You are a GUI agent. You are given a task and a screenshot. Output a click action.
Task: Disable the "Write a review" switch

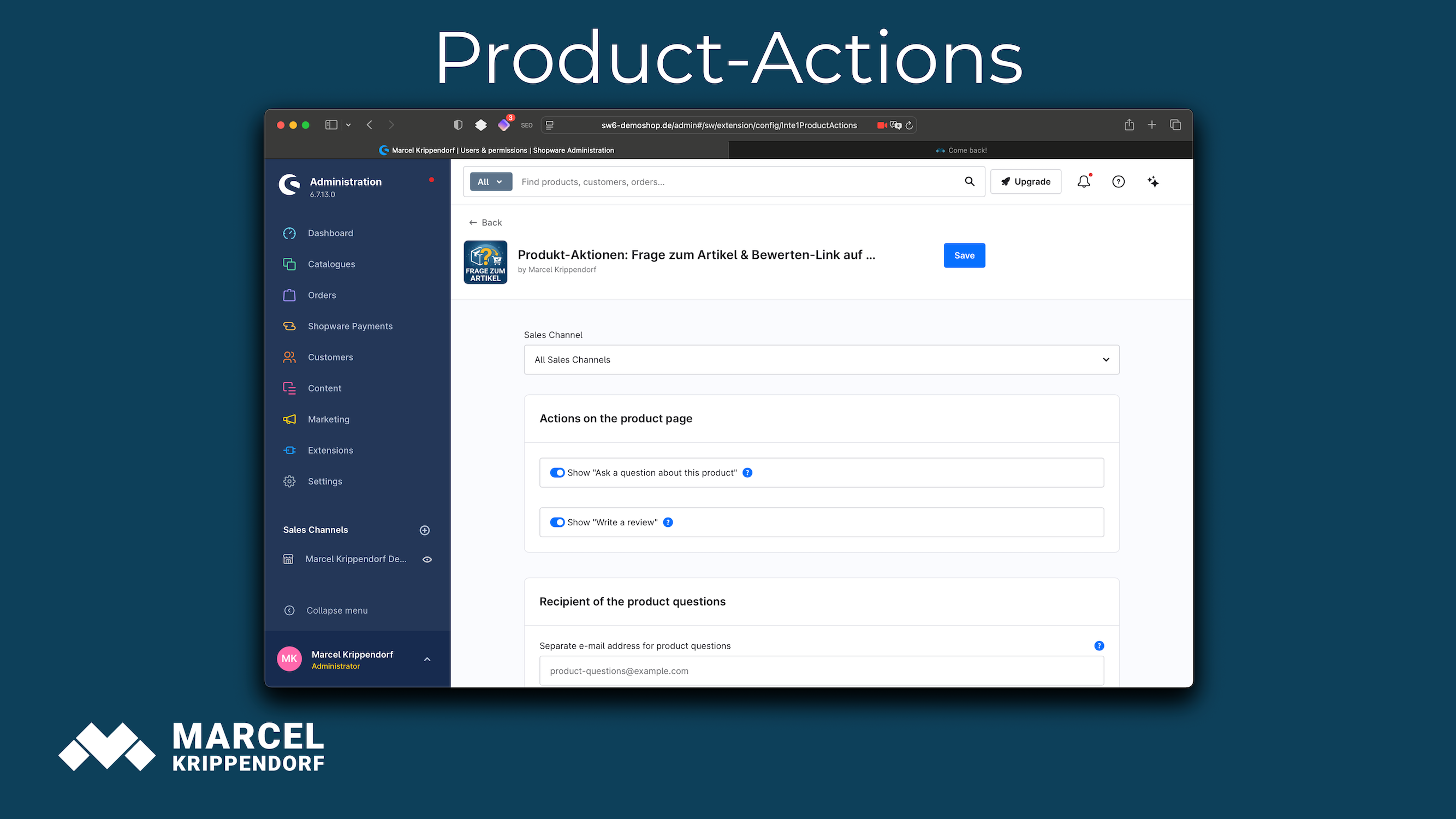557,523
